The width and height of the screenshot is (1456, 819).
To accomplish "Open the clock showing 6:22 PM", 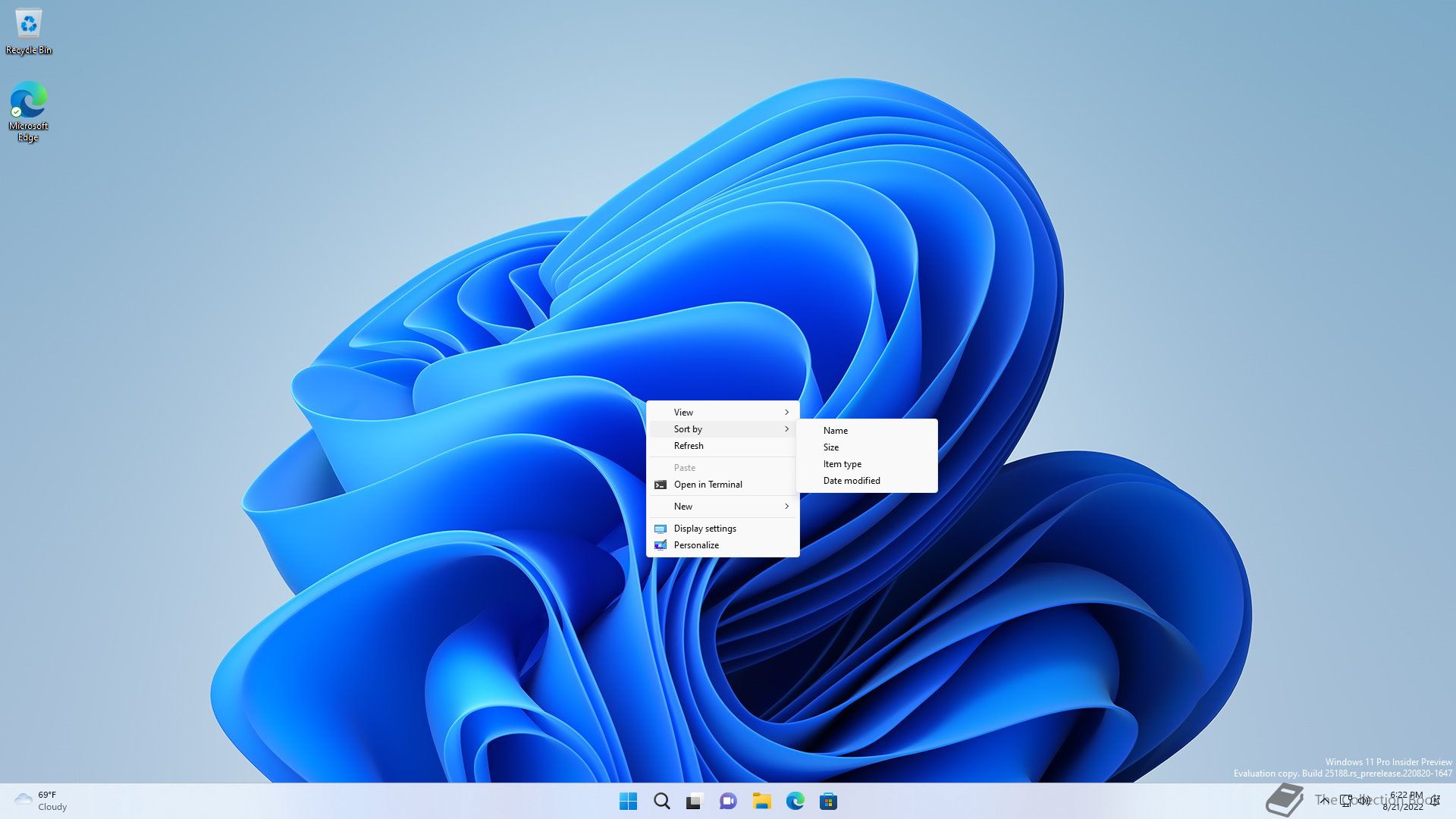I will [1404, 801].
